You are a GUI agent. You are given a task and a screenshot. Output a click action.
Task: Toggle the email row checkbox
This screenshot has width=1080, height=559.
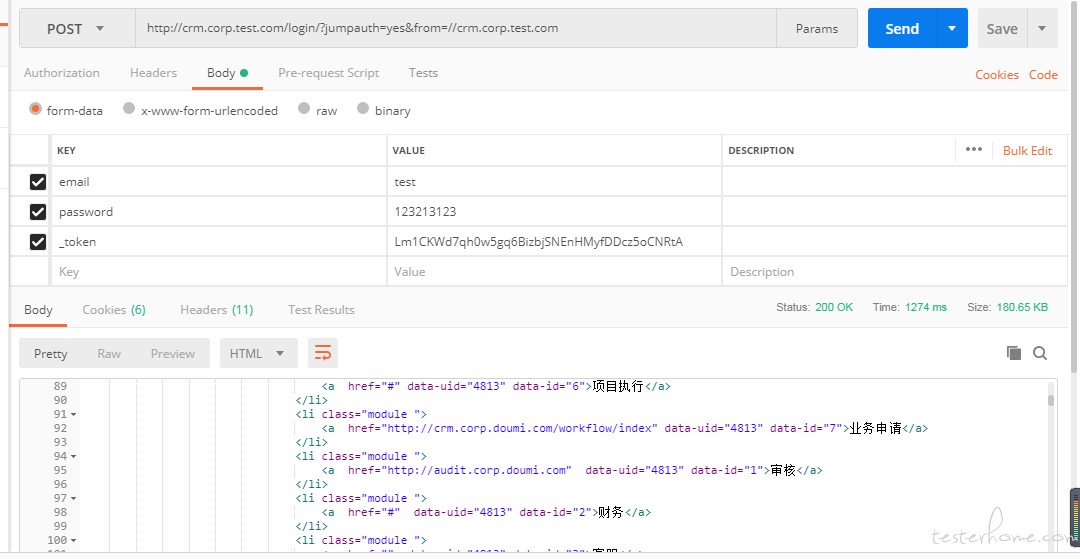38,182
